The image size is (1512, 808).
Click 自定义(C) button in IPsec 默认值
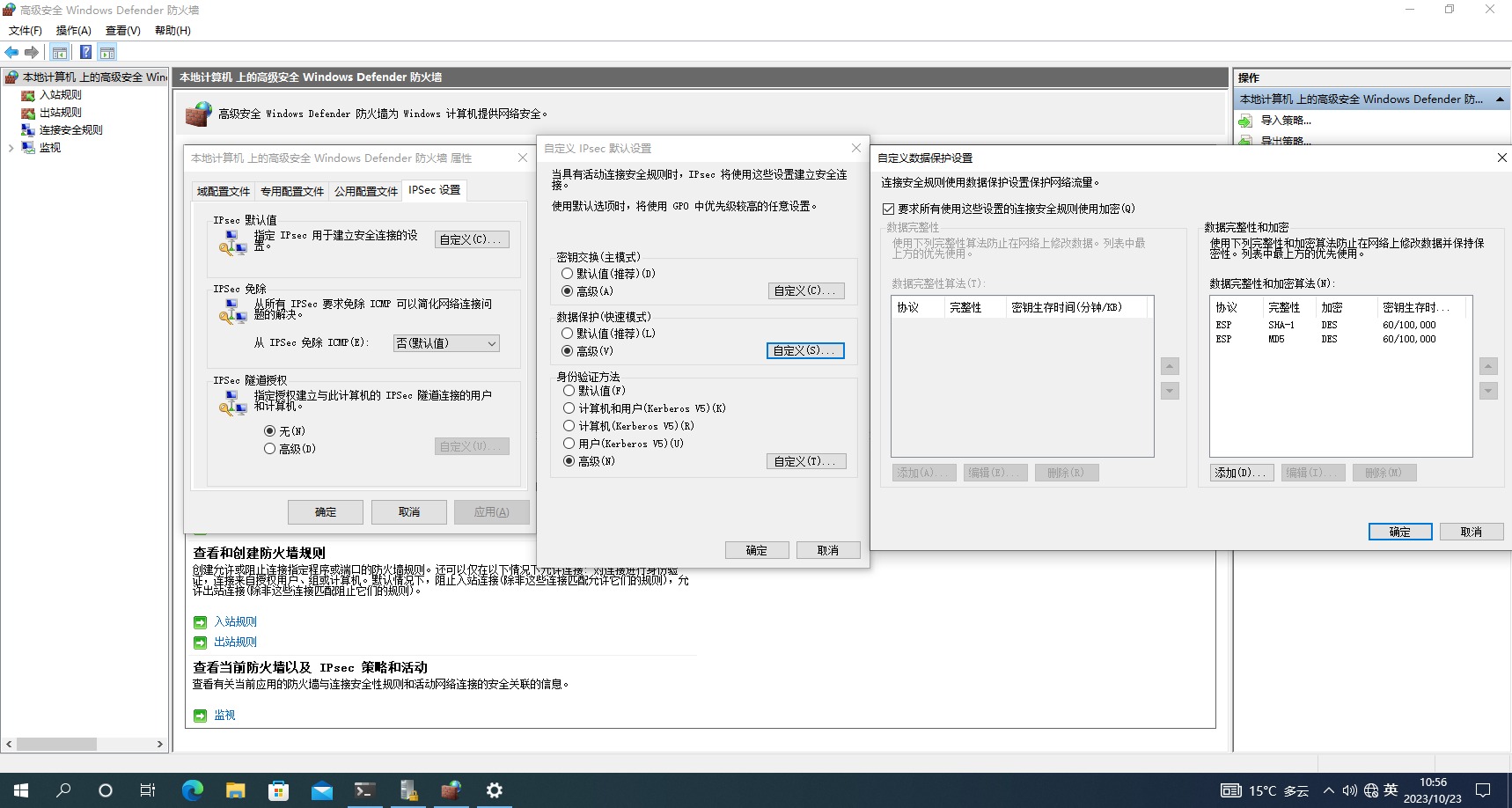(x=472, y=239)
